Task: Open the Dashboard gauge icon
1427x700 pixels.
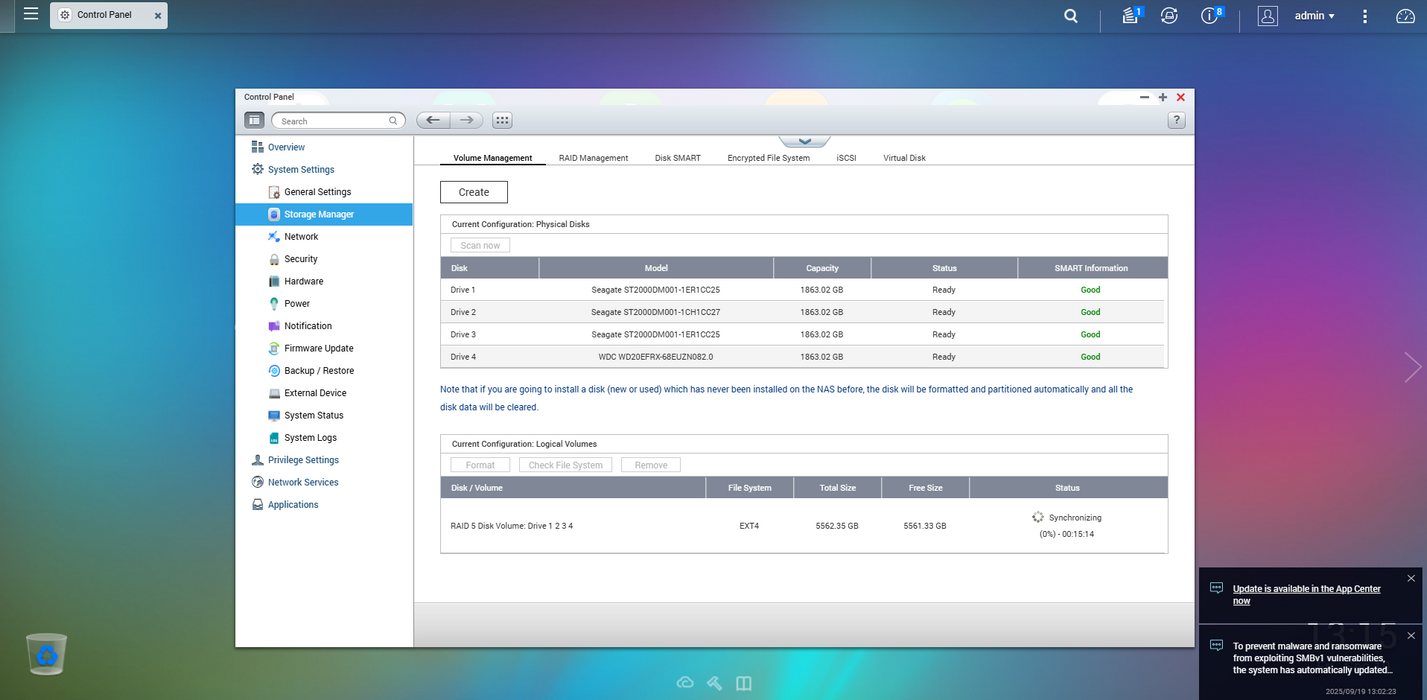Action: [1405, 16]
